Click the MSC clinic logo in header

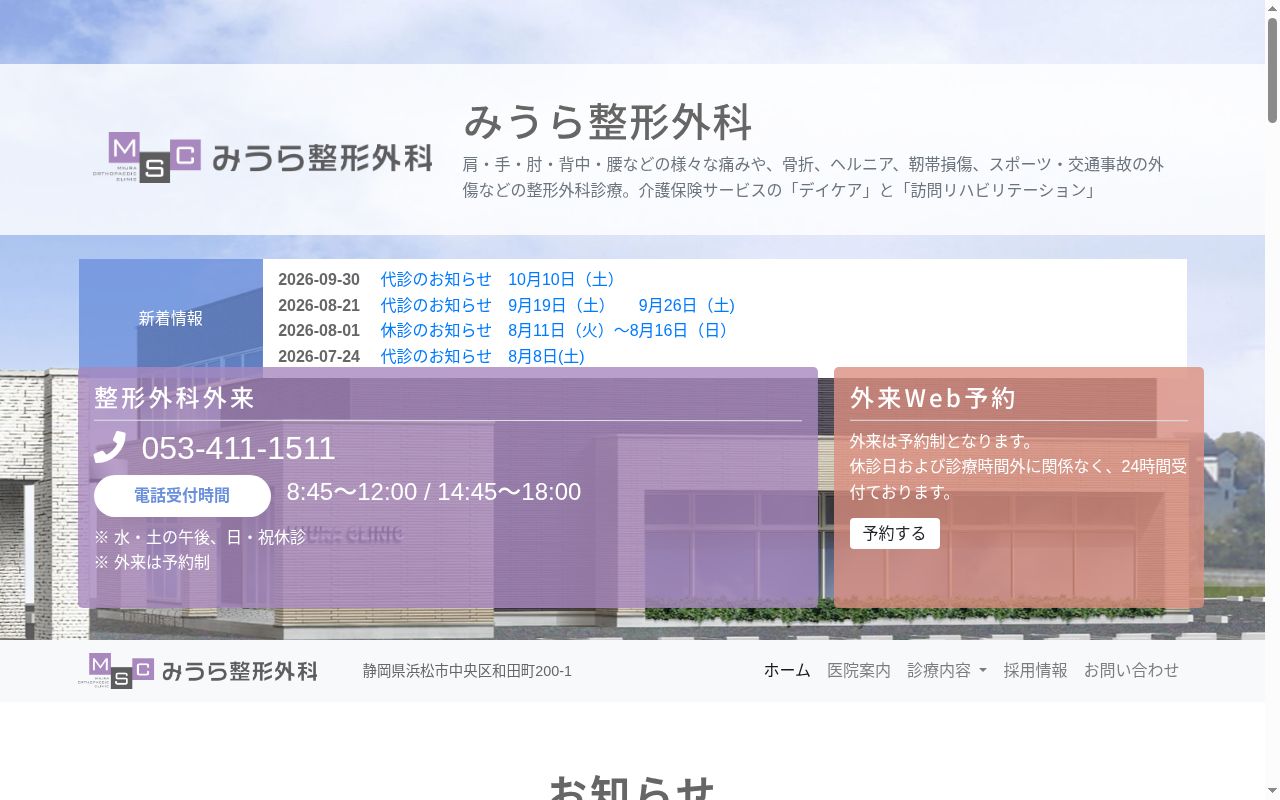(x=263, y=157)
